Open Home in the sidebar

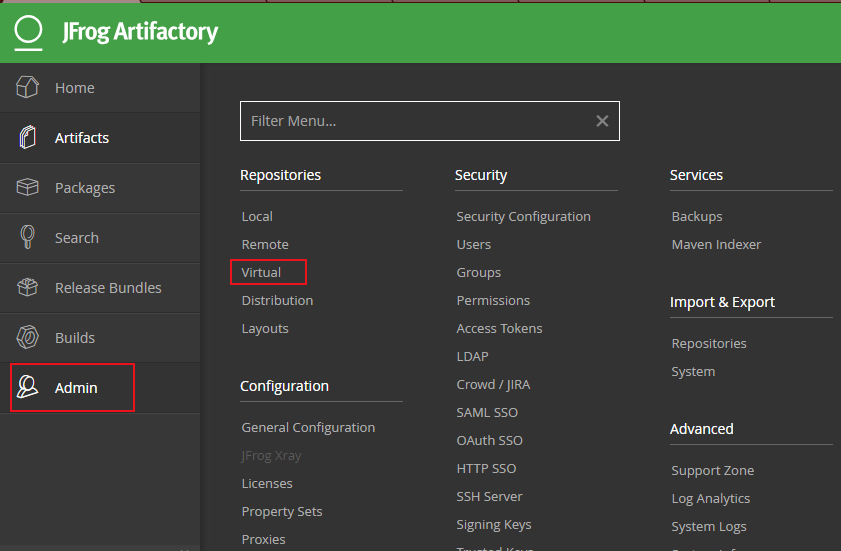[100, 87]
